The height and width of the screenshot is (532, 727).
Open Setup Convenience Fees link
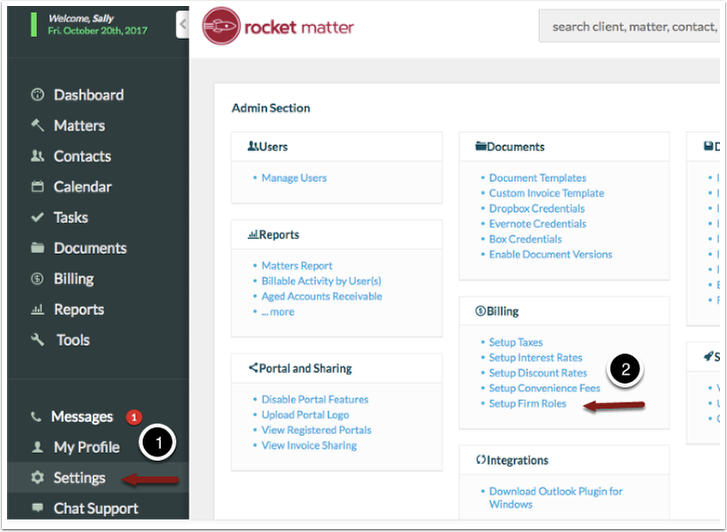click(x=544, y=388)
